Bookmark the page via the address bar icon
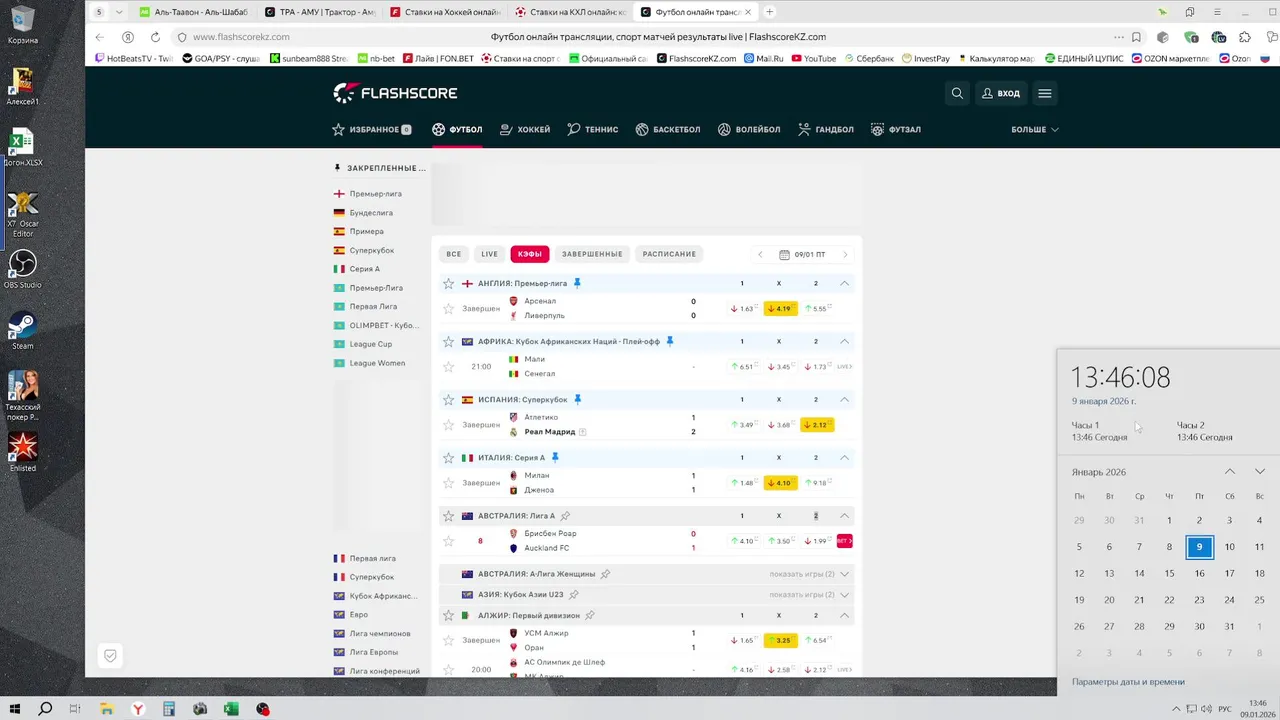 coord(1136,37)
